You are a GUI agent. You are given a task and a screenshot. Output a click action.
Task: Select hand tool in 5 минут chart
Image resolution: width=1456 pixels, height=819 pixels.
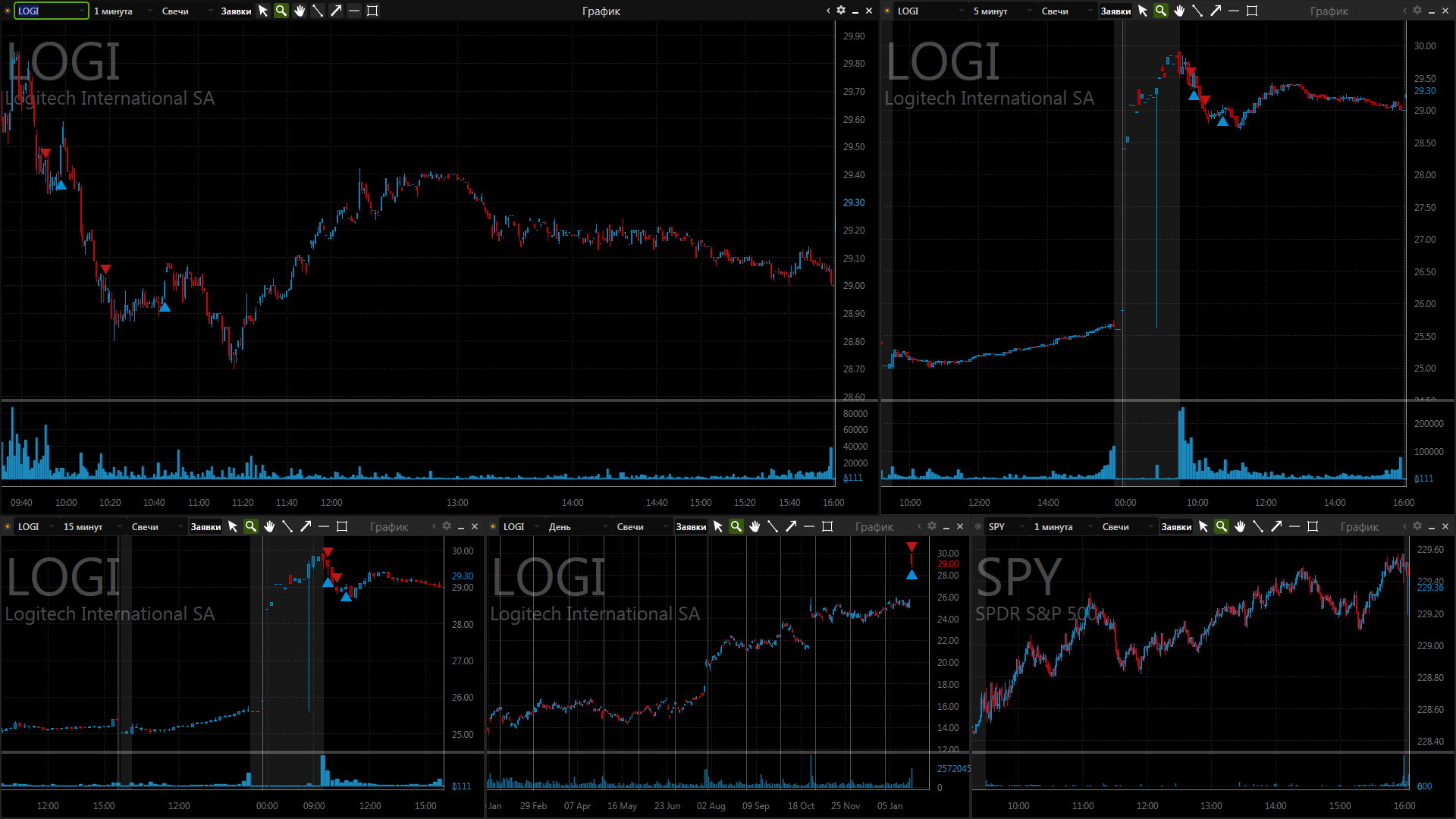tap(1179, 11)
